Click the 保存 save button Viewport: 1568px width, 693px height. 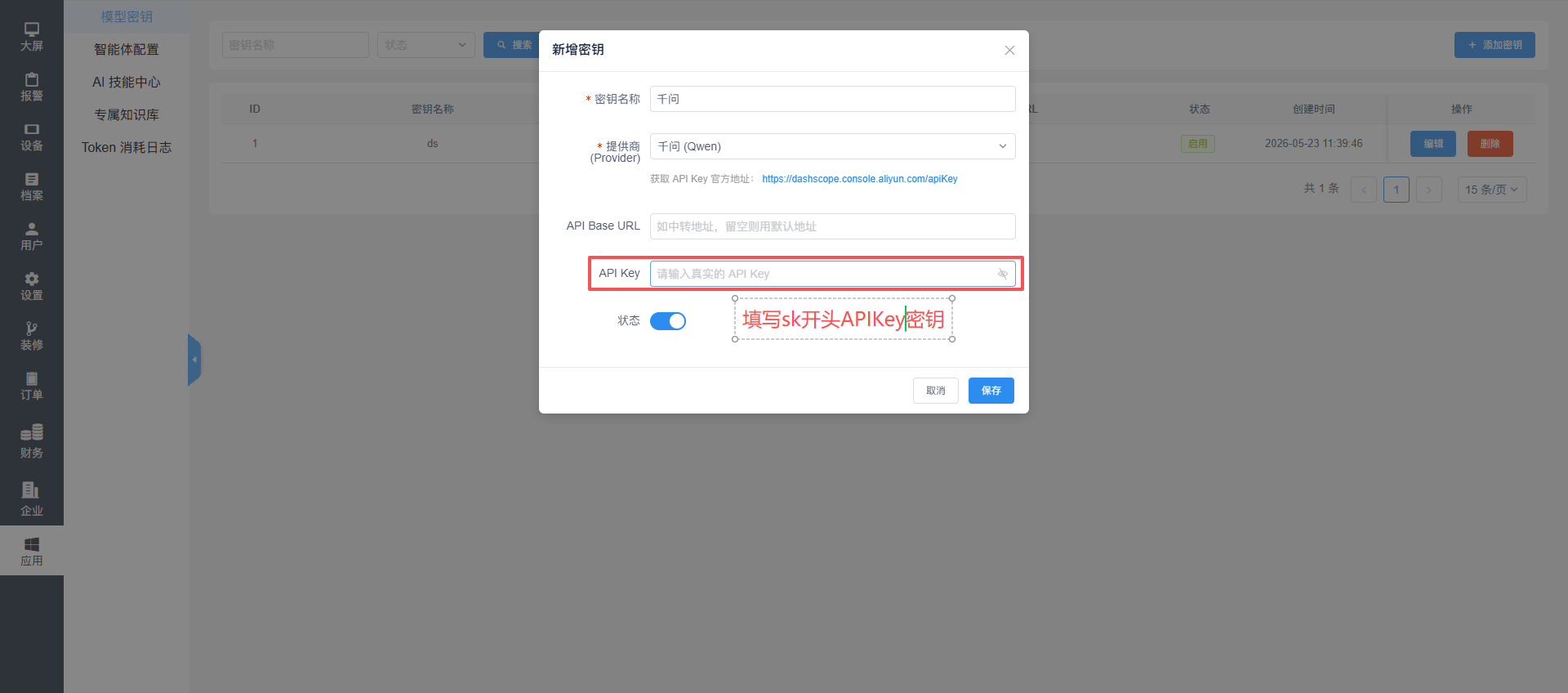pyautogui.click(x=991, y=391)
